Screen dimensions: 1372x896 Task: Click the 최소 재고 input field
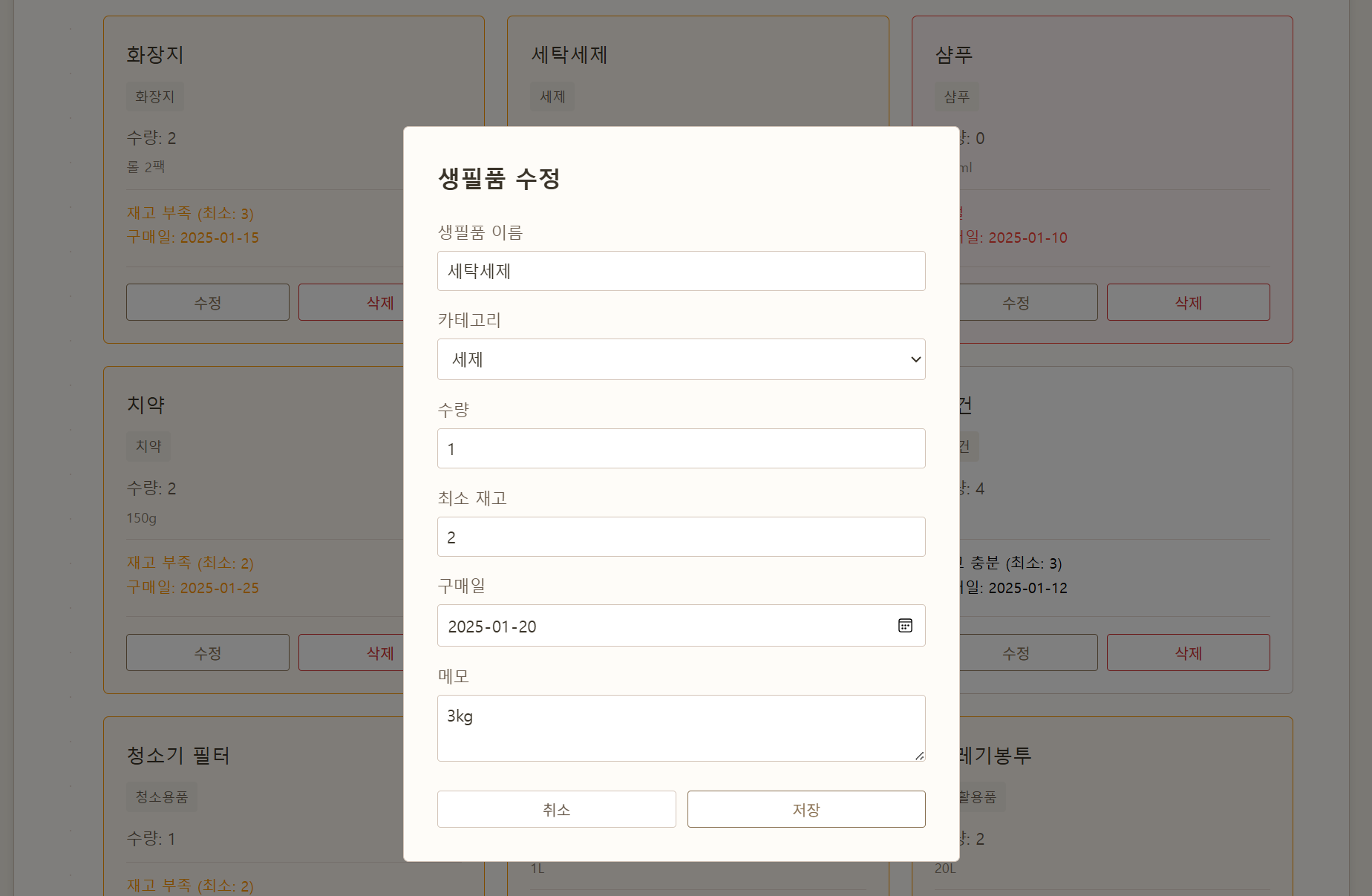pos(681,537)
